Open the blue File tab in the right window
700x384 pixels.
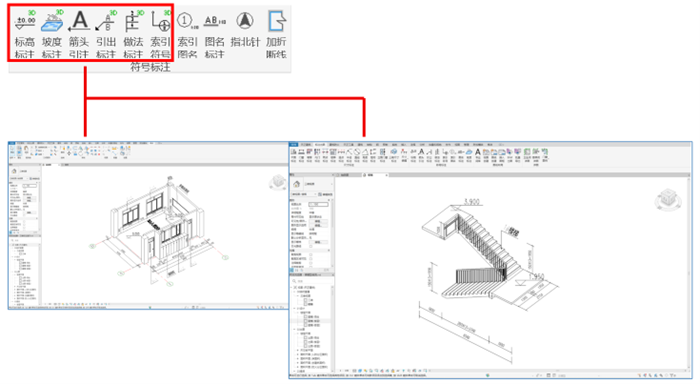click(x=294, y=145)
